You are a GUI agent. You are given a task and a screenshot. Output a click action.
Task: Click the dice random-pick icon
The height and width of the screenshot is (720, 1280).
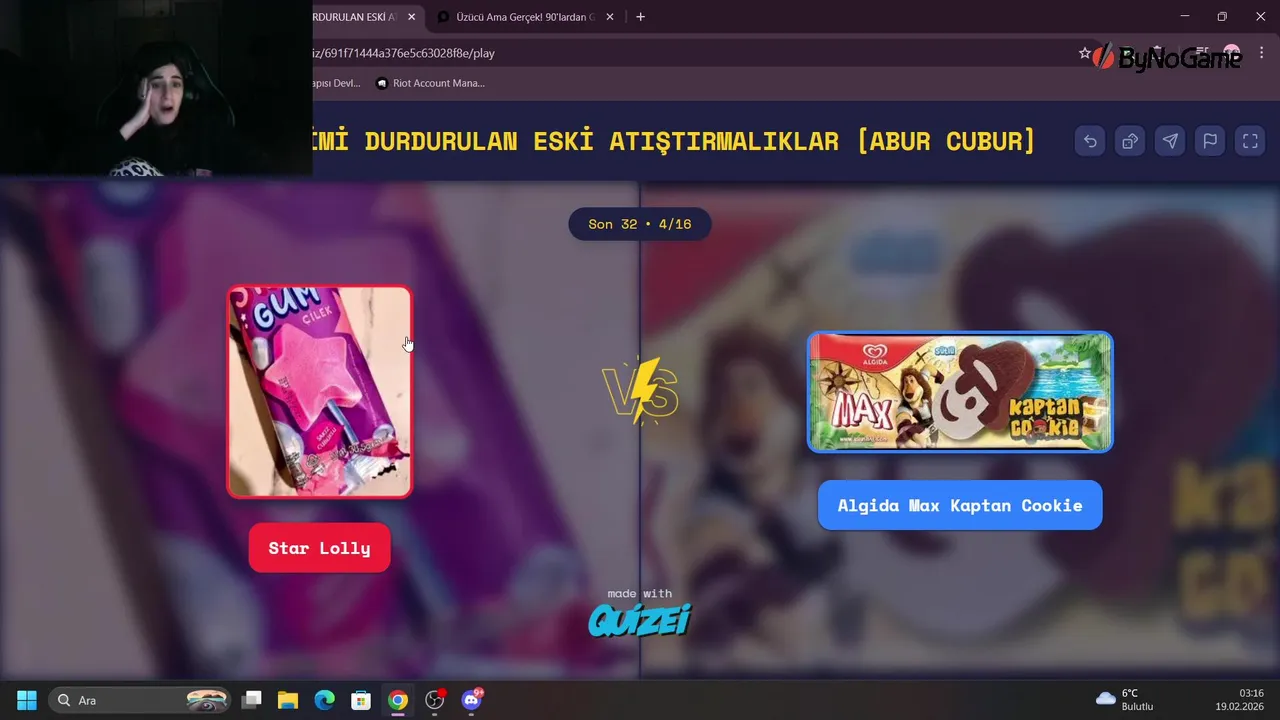(1130, 141)
